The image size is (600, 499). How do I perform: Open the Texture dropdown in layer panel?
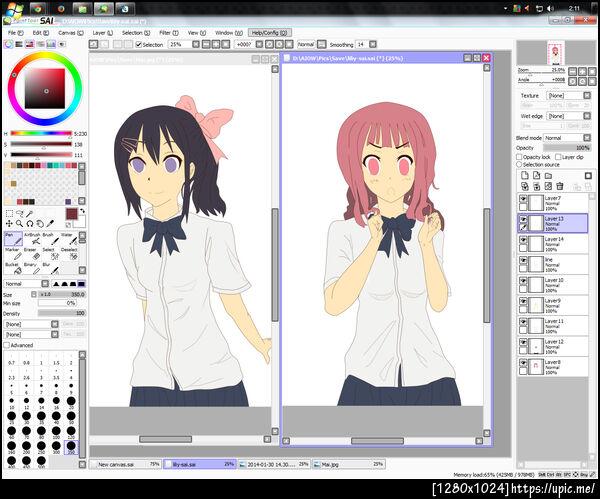[569, 95]
